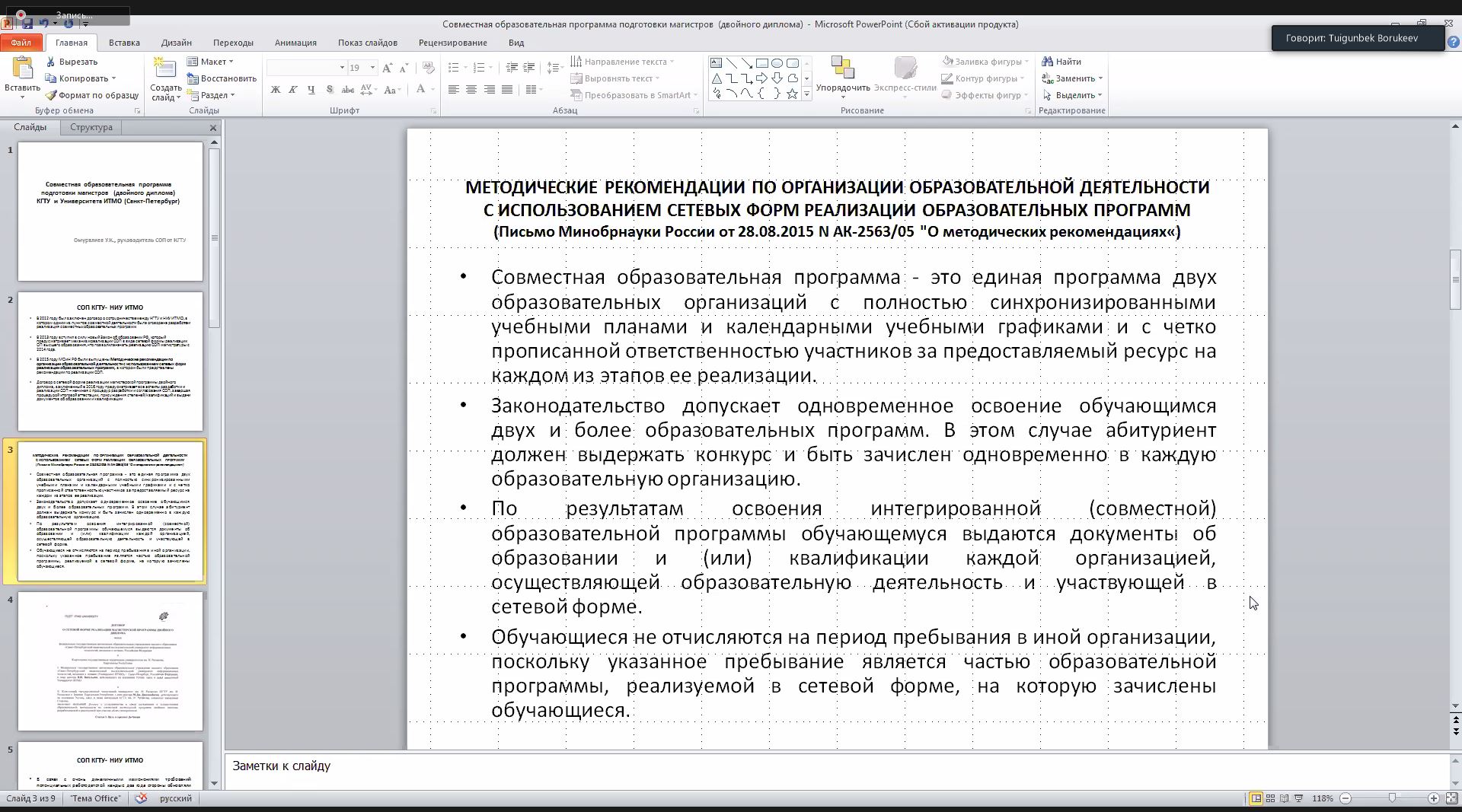Center-align the text
Screen dimensions: 1462x812
tap(471, 90)
